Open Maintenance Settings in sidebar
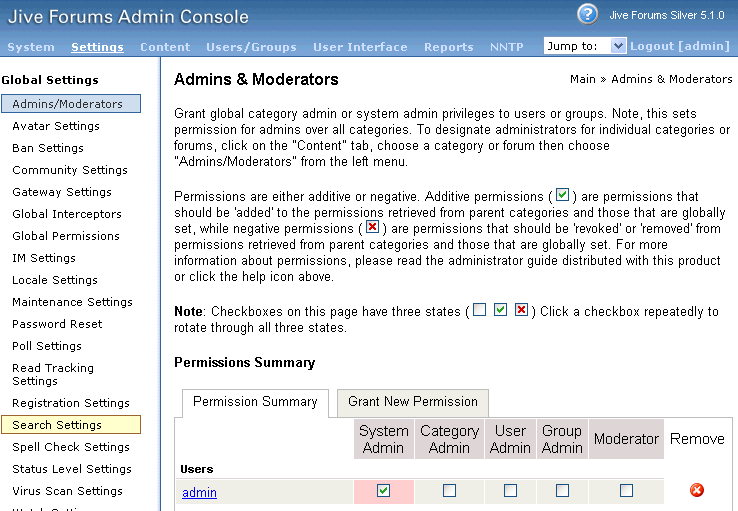Viewport: 738px width, 511px height. (x=72, y=302)
